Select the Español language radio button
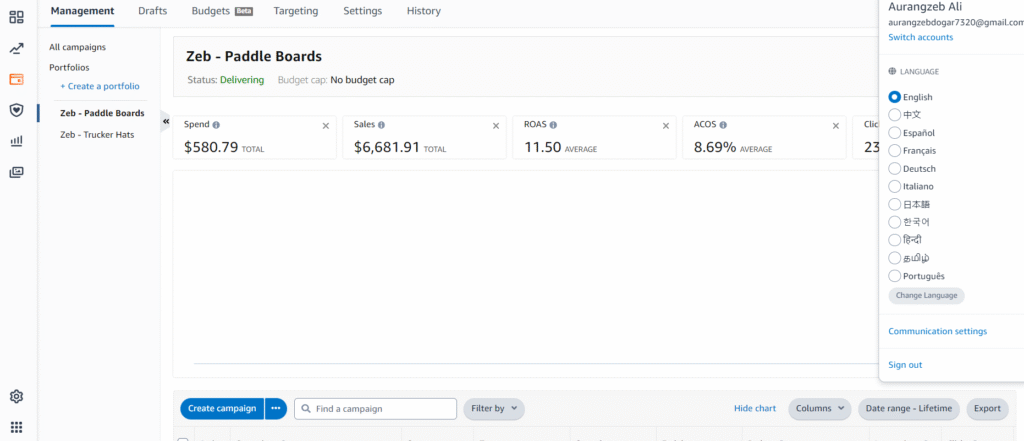This screenshot has height=441, width=1024. (895, 133)
